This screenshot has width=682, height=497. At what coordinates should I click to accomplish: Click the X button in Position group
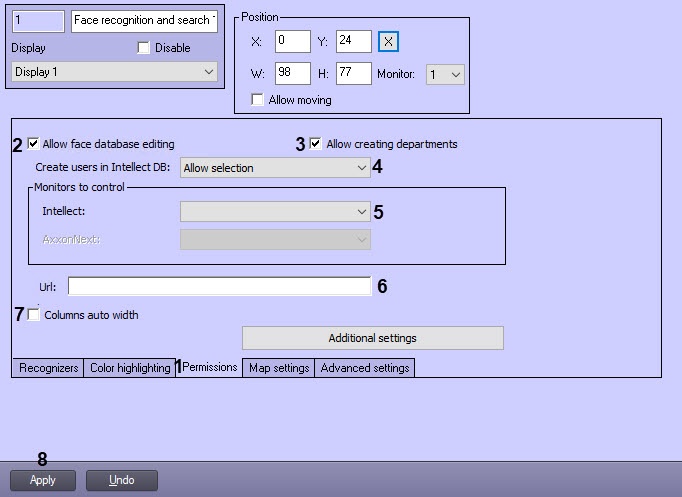(x=388, y=42)
